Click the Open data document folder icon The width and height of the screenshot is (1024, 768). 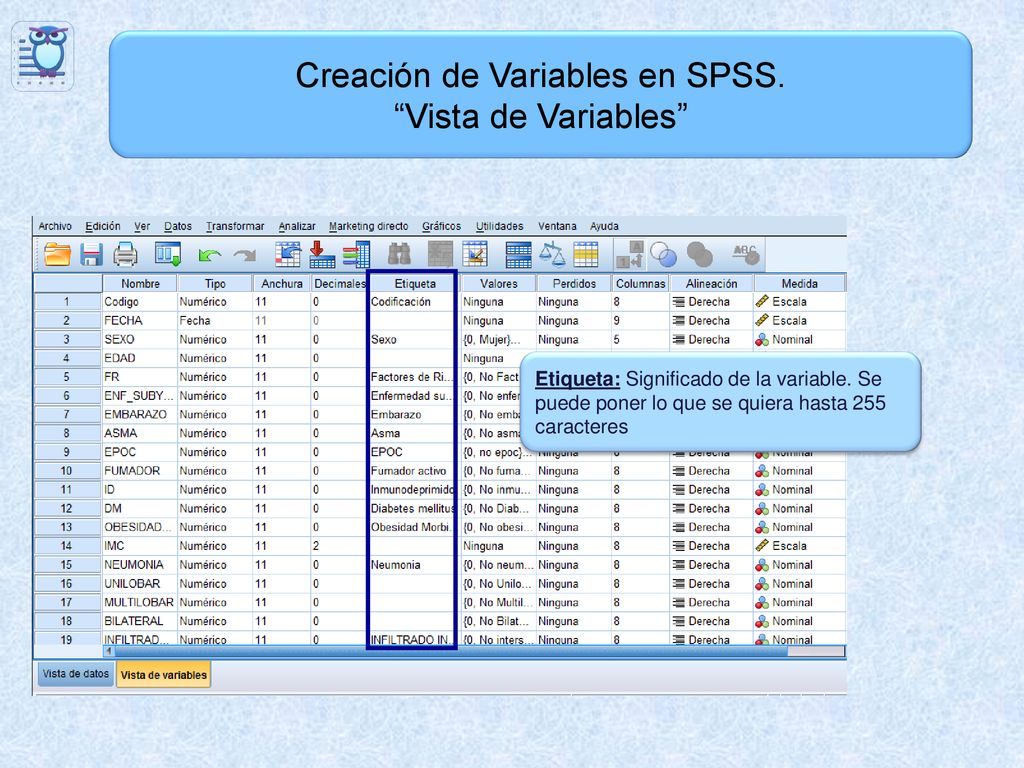point(57,255)
